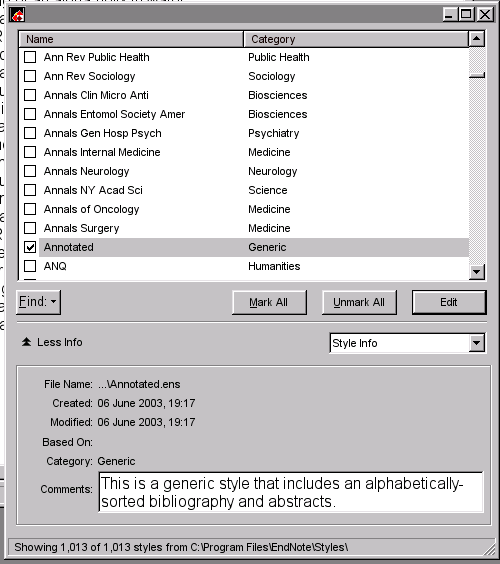Select the Annals Neurology style name
500x564 pixels.
coord(86,171)
